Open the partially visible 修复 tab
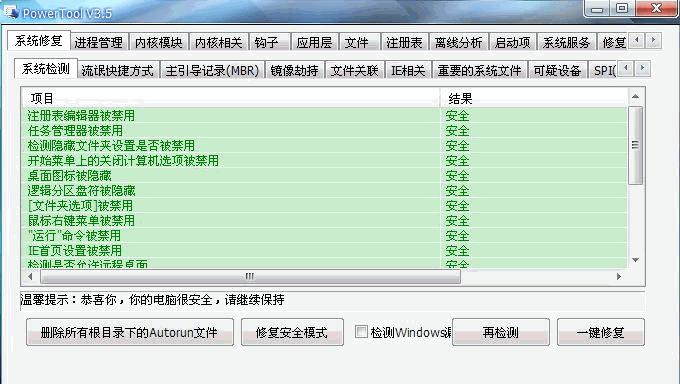This screenshot has width=680, height=384. tap(613, 43)
